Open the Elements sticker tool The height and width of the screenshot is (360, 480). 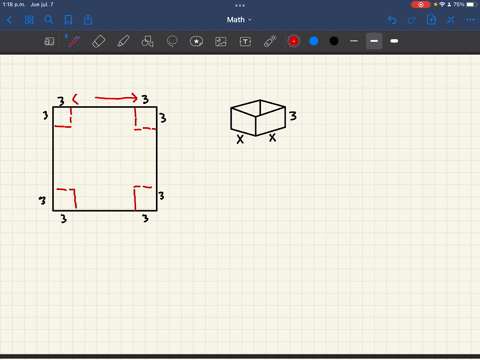click(x=196, y=41)
